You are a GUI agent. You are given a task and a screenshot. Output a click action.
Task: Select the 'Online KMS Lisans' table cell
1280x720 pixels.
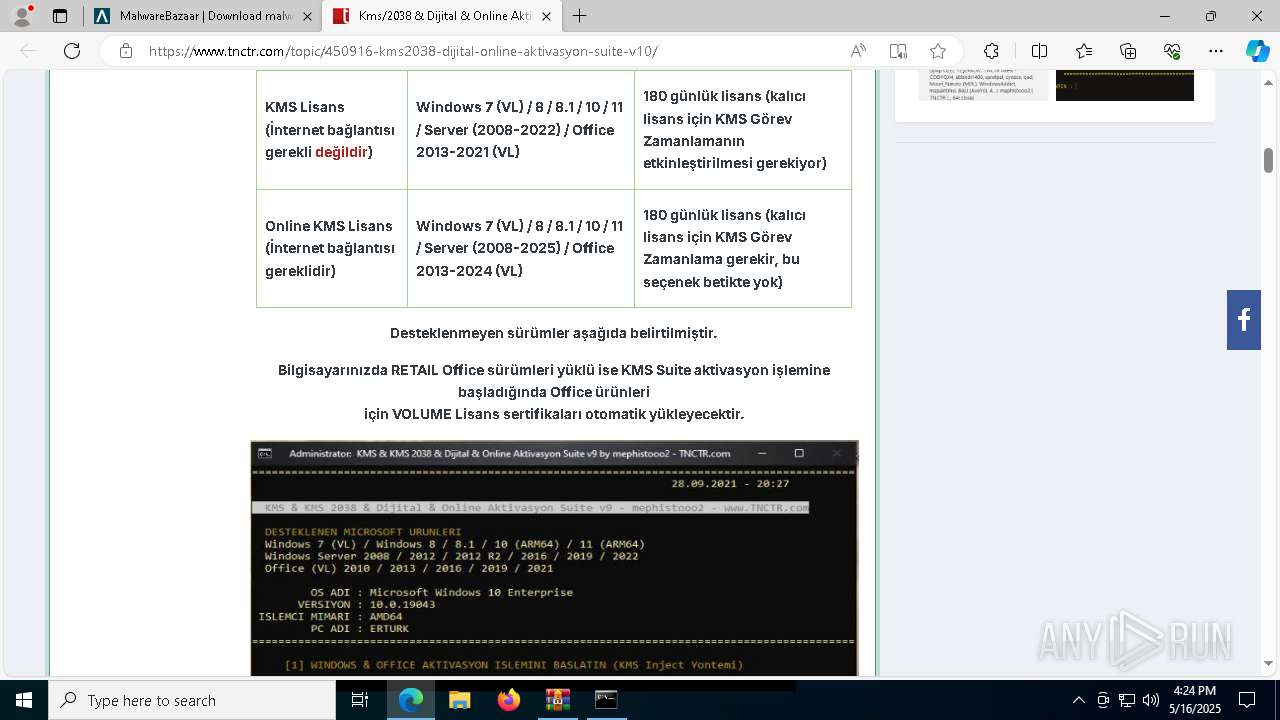coord(332,248)
